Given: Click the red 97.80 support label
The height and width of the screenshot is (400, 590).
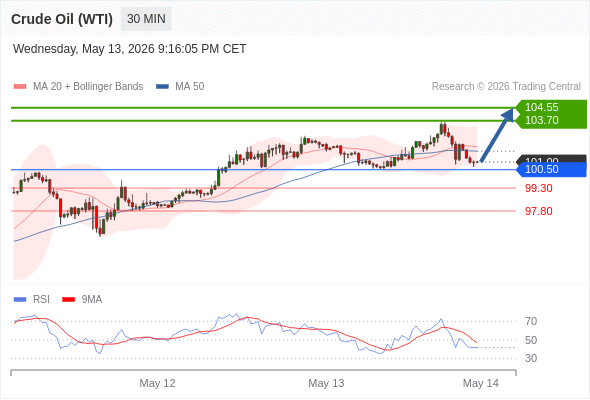Looking at the screenshot, I should pyautogui.click(x=538, y=211).
